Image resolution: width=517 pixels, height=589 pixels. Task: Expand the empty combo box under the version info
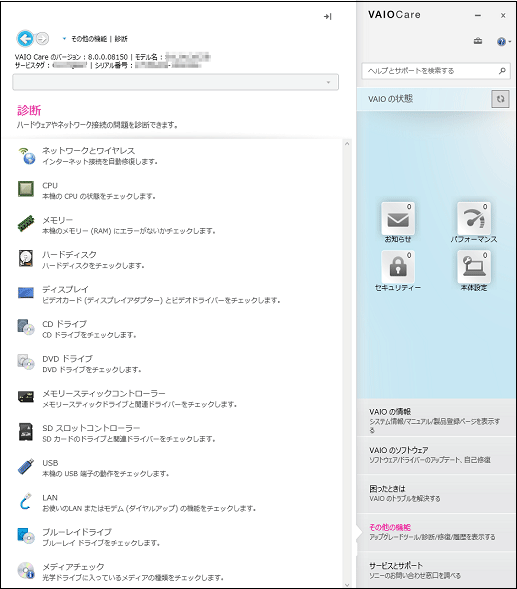(175, 82)
